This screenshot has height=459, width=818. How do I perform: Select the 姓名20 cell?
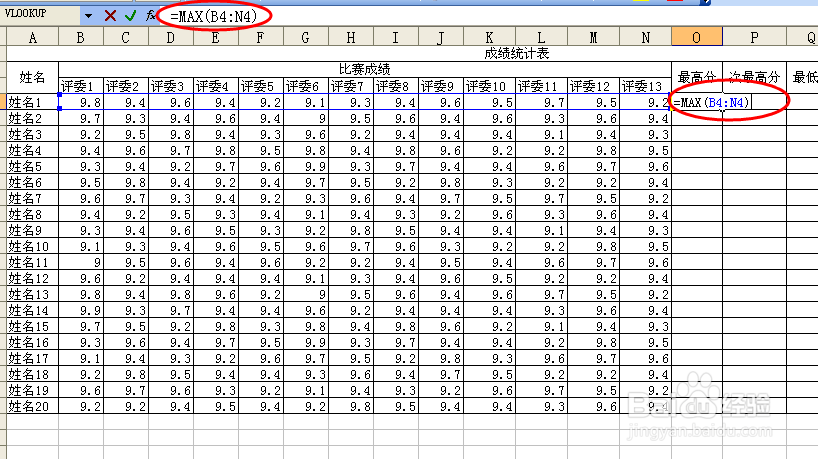(32, 406)
